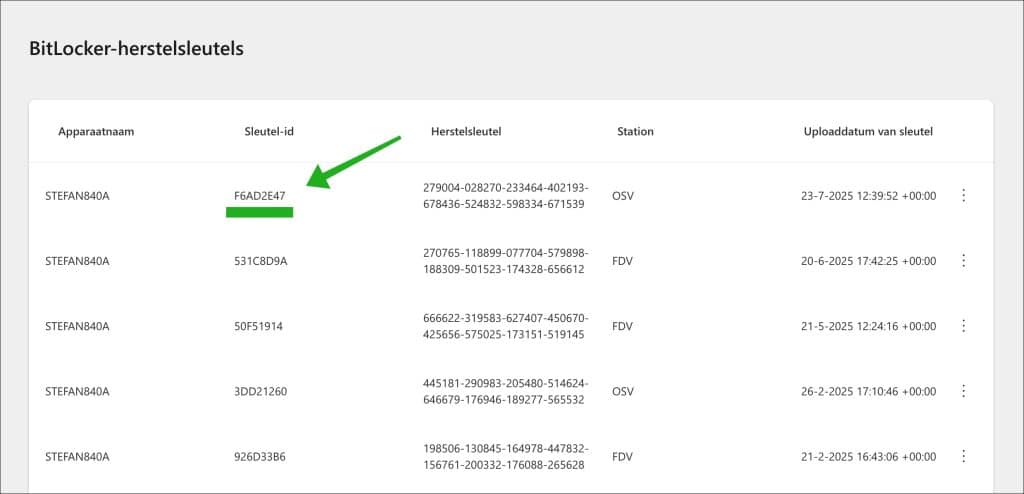Viewport: 1024px width, 494px height.
Task: Click upload date 20-6-2025 17:42:25
Action: pos(869,261)
